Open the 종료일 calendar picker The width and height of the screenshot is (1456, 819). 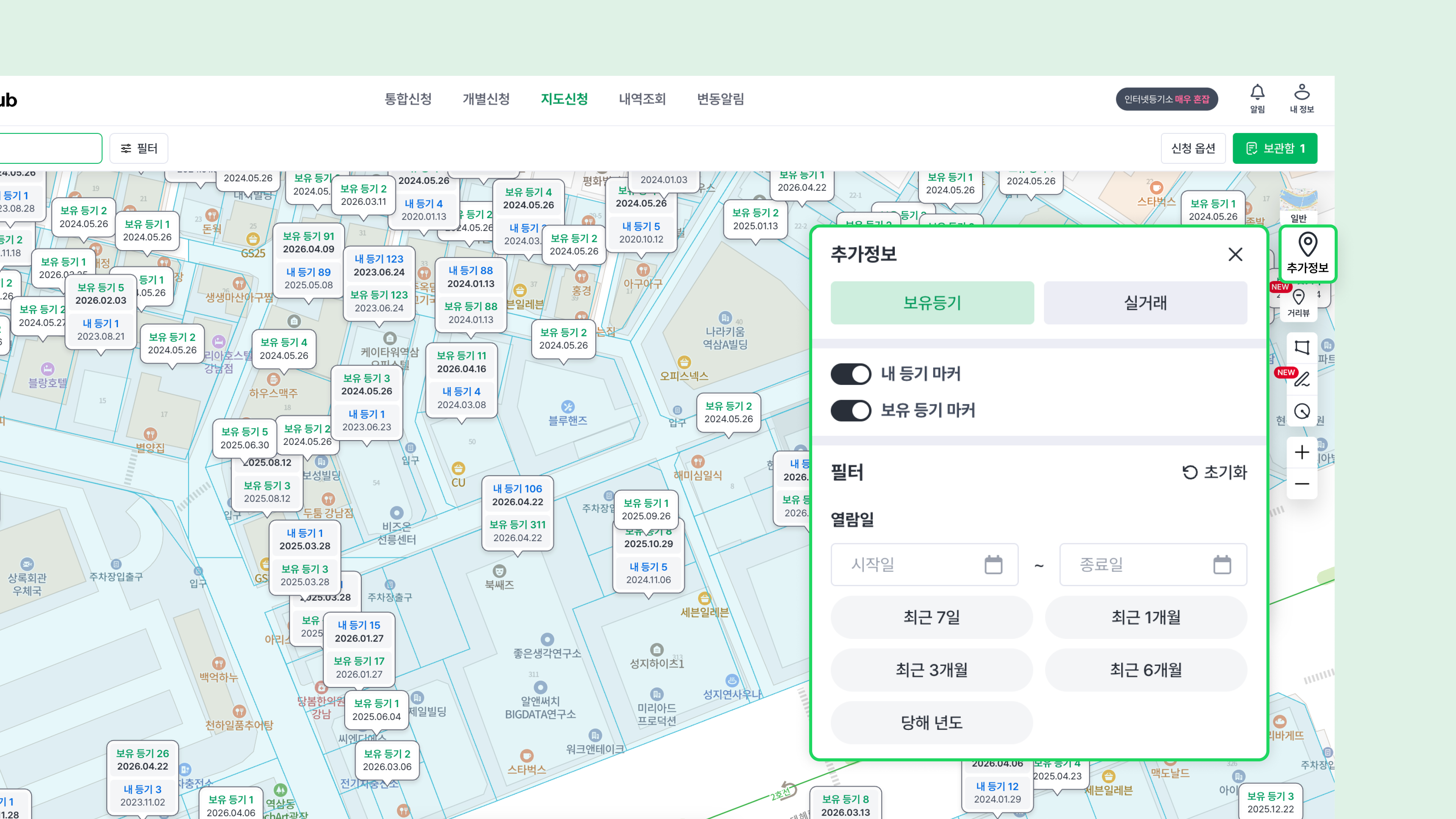click(x=1222, y=565)
